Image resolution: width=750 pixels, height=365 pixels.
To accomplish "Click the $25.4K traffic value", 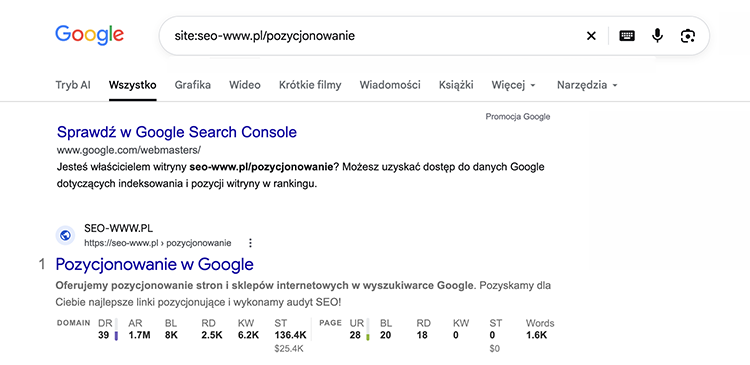I will 289,349.
